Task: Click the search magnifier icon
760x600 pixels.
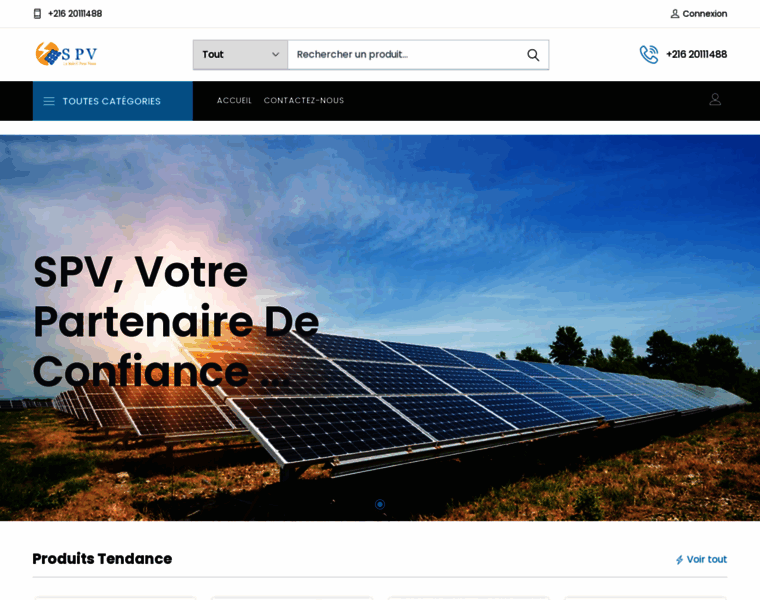Action: pyautogui.click(x=533, y=55)
